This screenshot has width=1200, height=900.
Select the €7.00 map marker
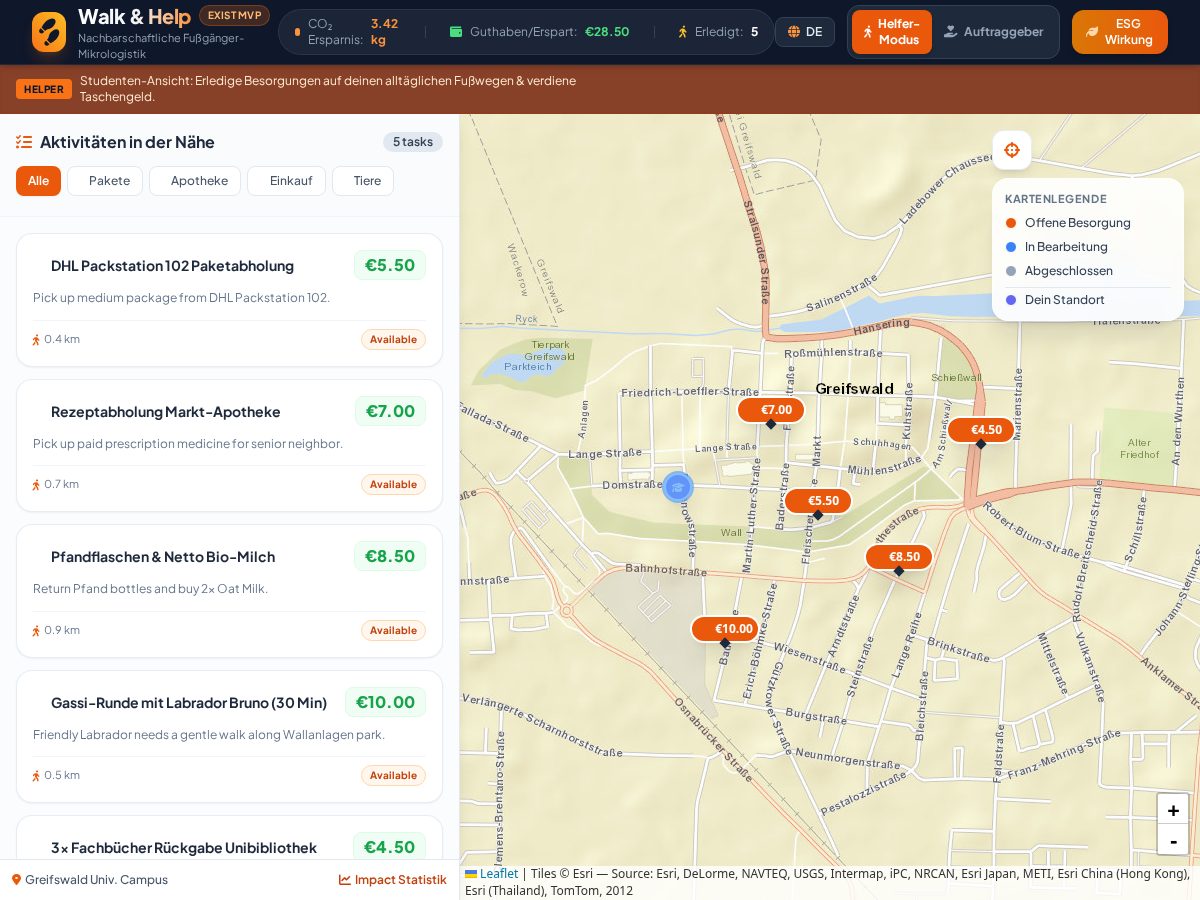pos(771,410)
